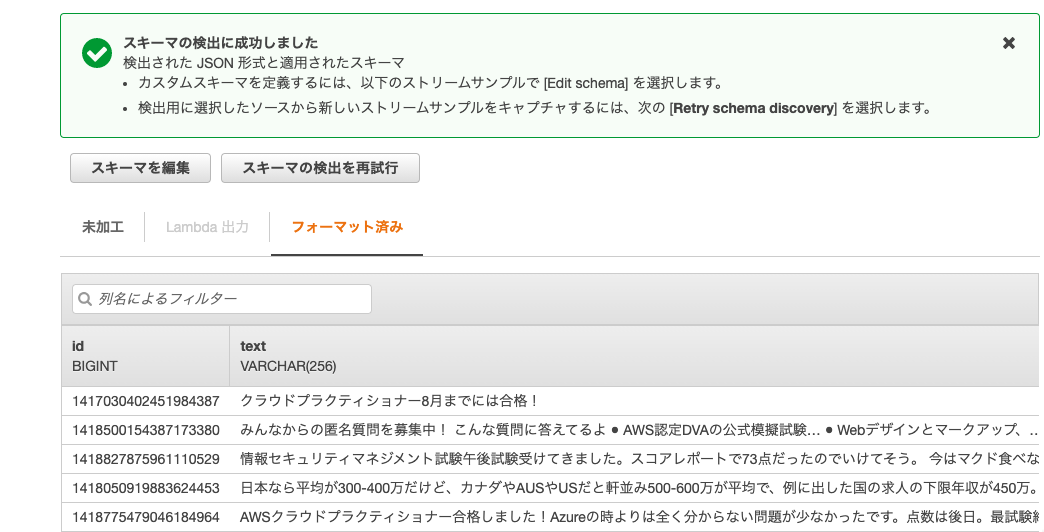Select row with id 1418775479046184964

coord(551,517)
